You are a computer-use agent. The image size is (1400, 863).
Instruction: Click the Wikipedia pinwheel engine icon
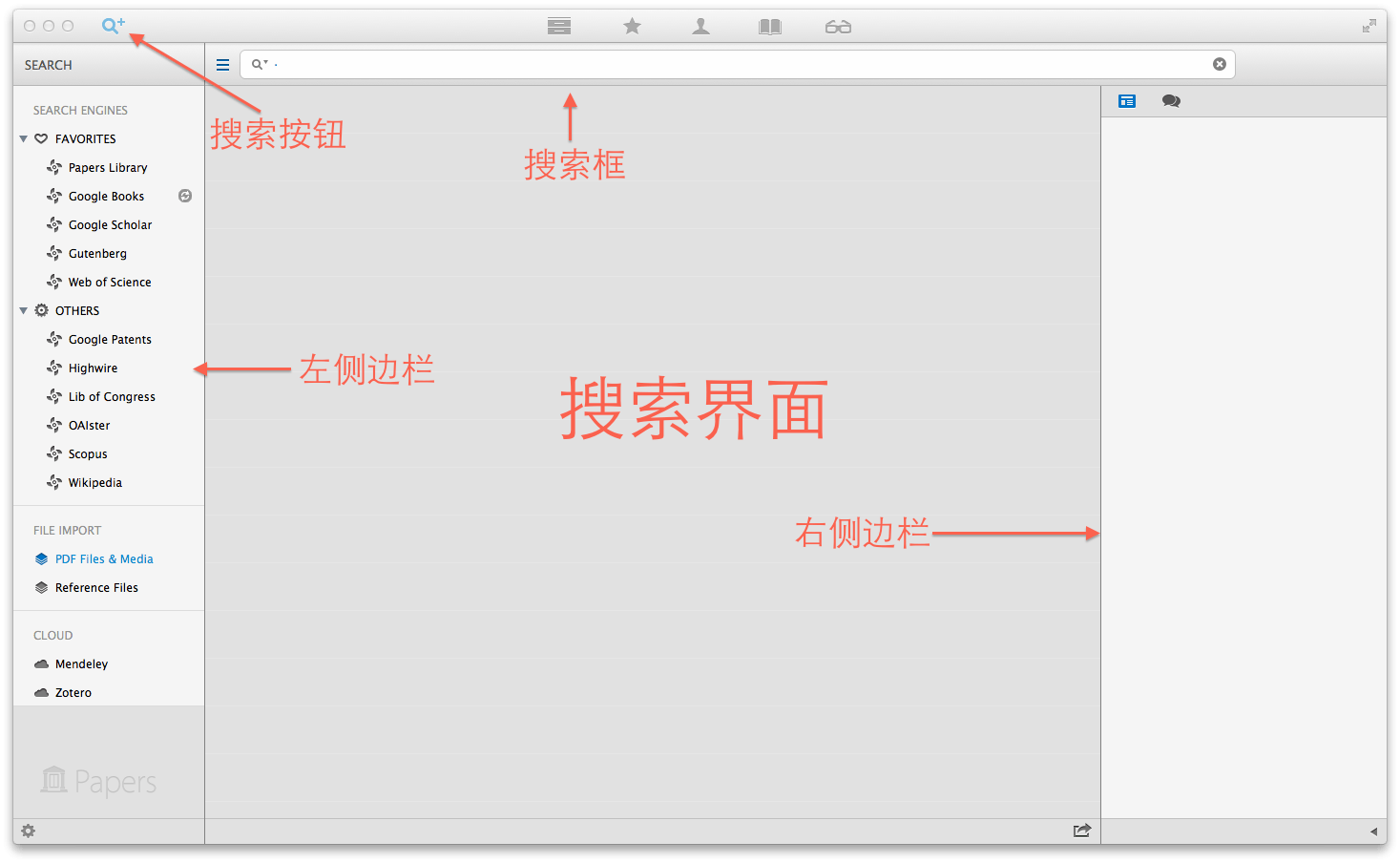(54, 482)
